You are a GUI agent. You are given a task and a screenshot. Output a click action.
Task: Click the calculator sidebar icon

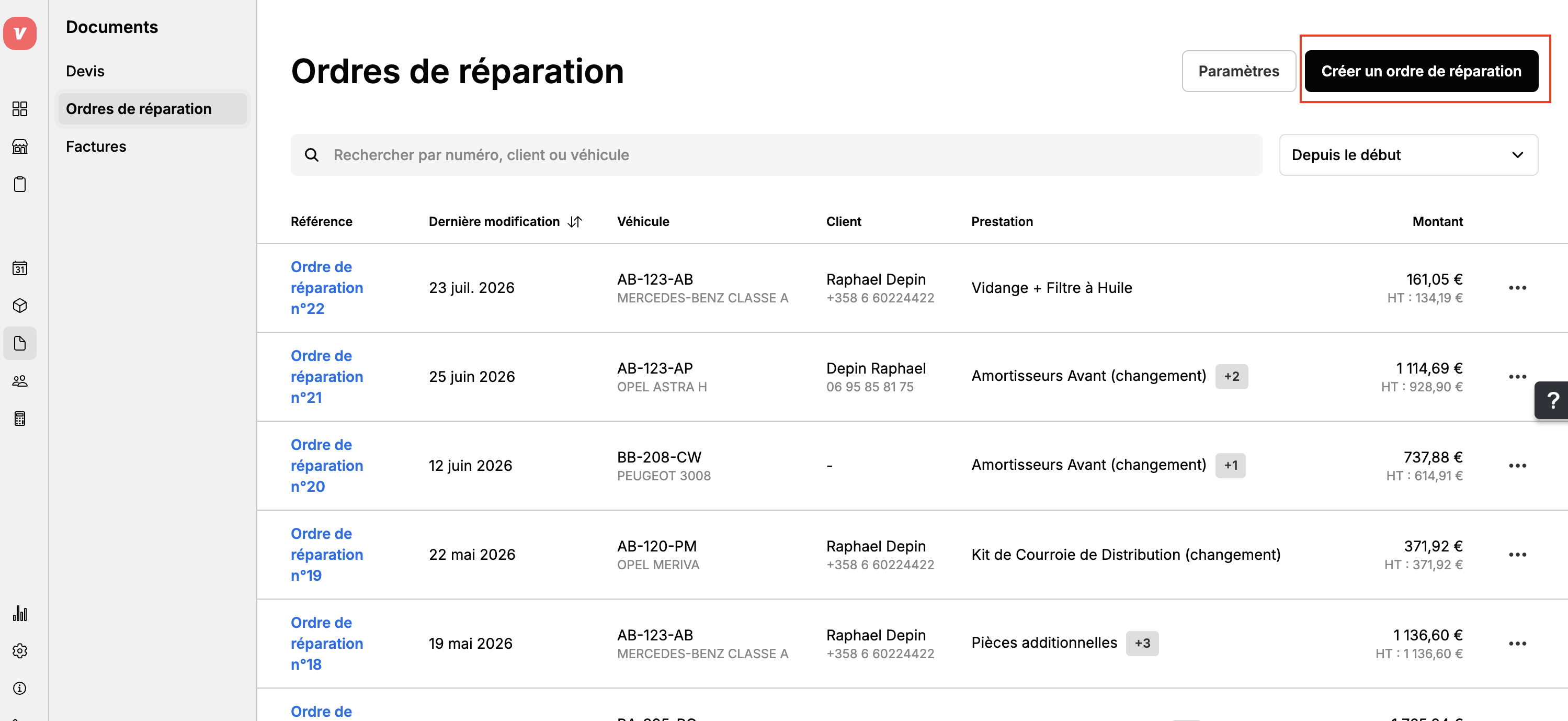tap(19, 419)
